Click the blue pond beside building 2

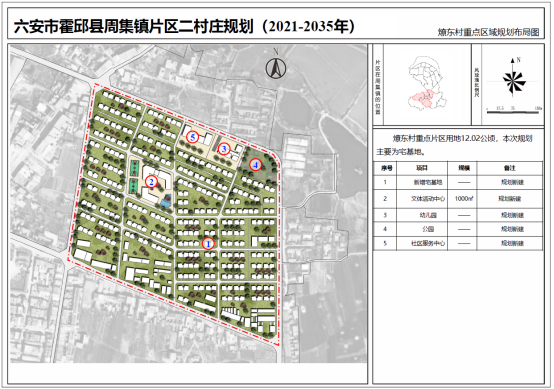(x=166, y=202)
